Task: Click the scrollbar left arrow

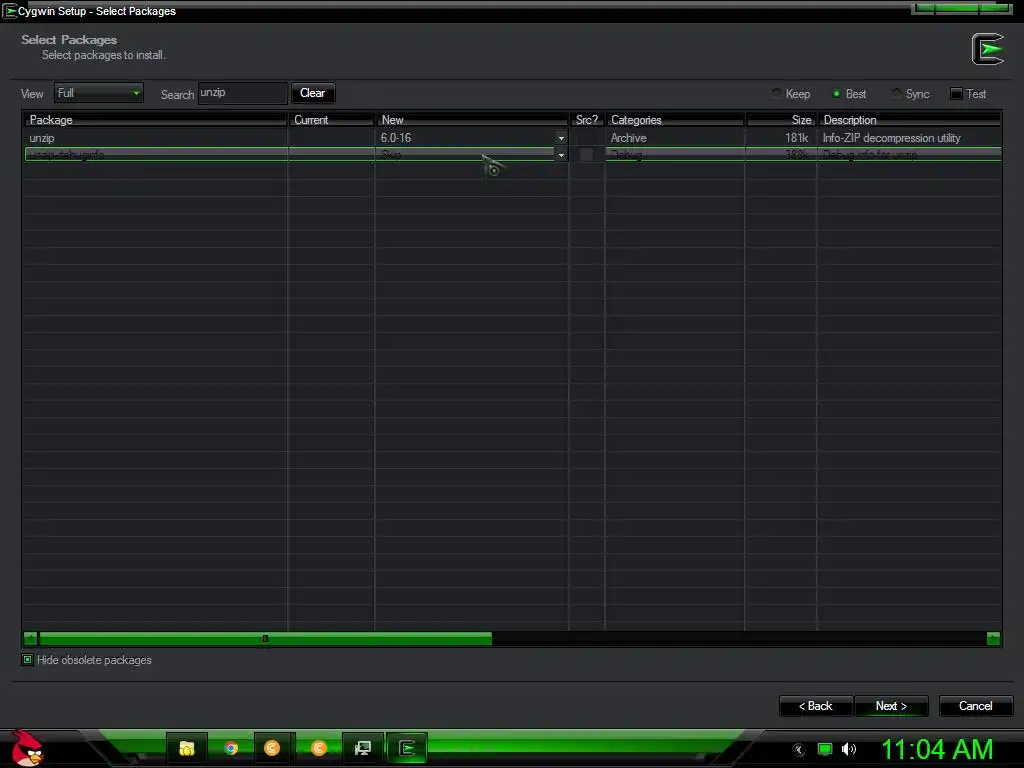Action: (30, 639)
